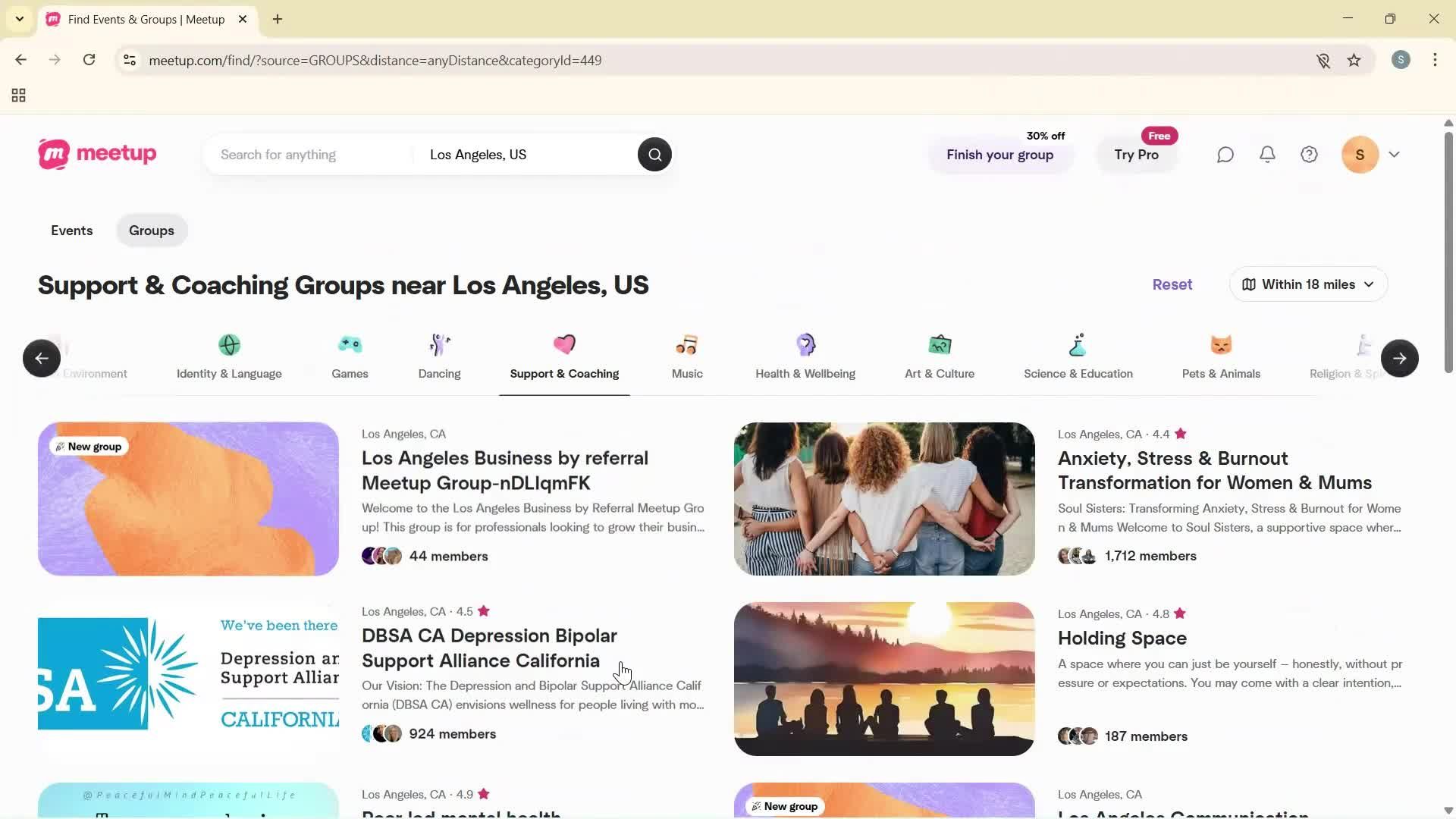Select the Groups tab
The image size is (1456, 819).
tap(151, 231)
